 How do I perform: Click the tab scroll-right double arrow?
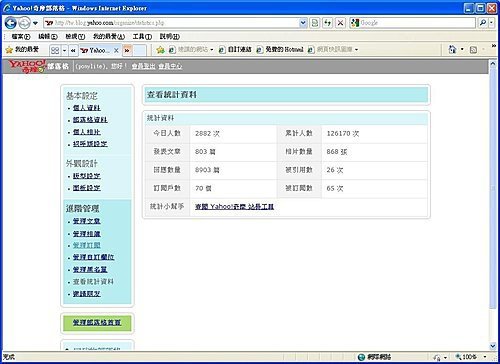tap(127, 50)
